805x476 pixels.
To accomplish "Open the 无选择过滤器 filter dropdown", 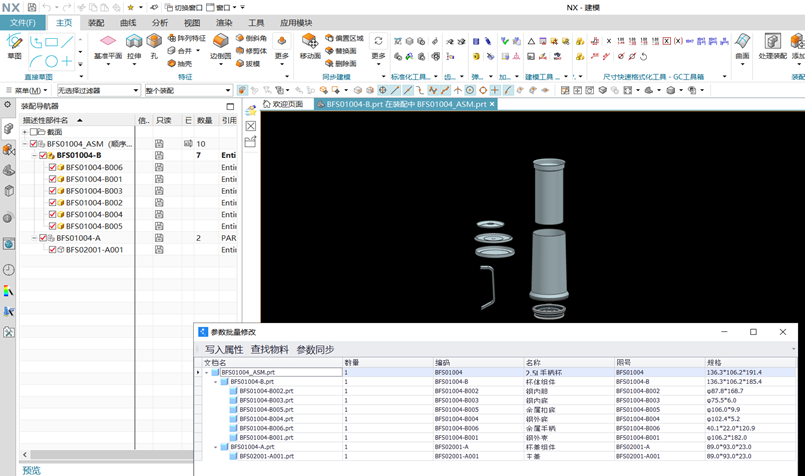I will [97, 90].
